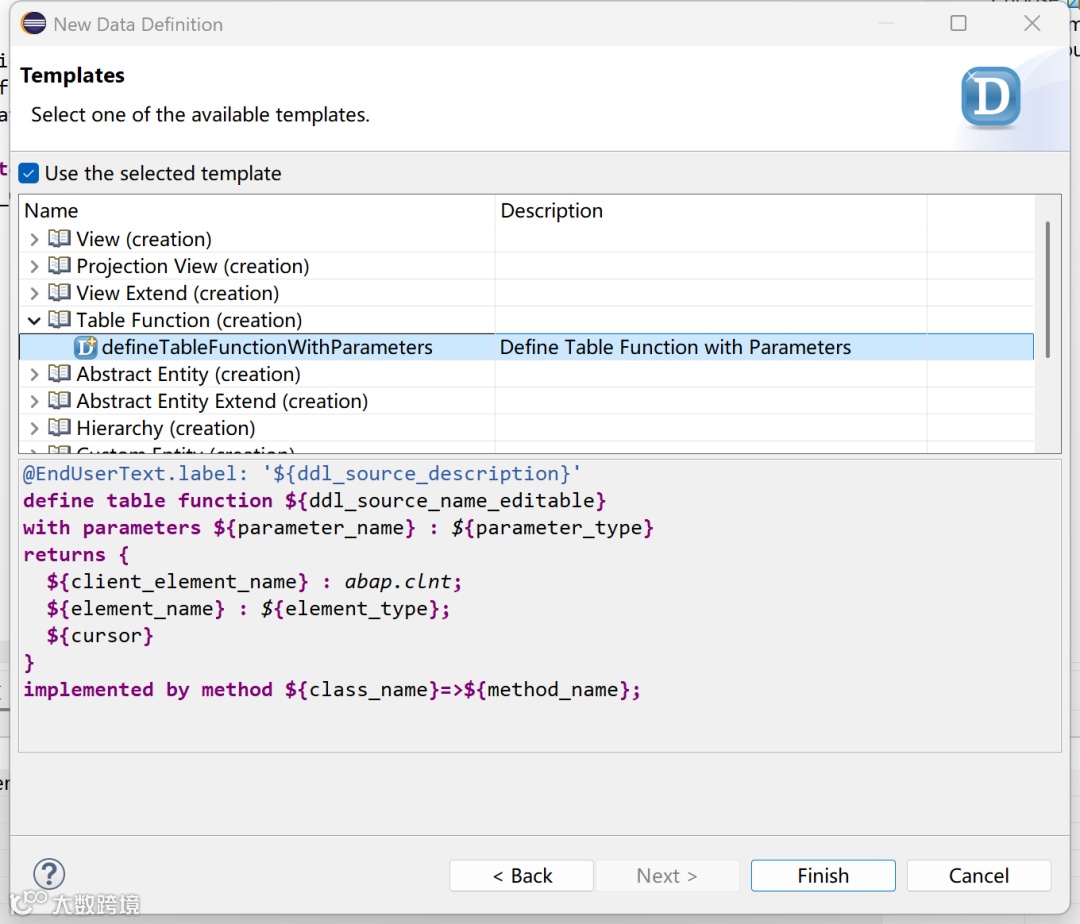Click the Finish button
This screenshot has height=924, width=1080.
pos(823,875)
